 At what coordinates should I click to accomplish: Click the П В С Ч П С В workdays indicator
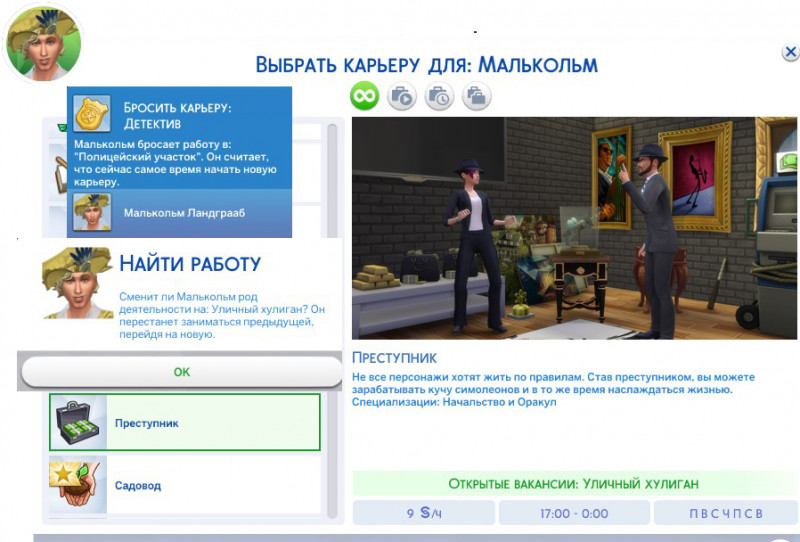pos(726,513)
